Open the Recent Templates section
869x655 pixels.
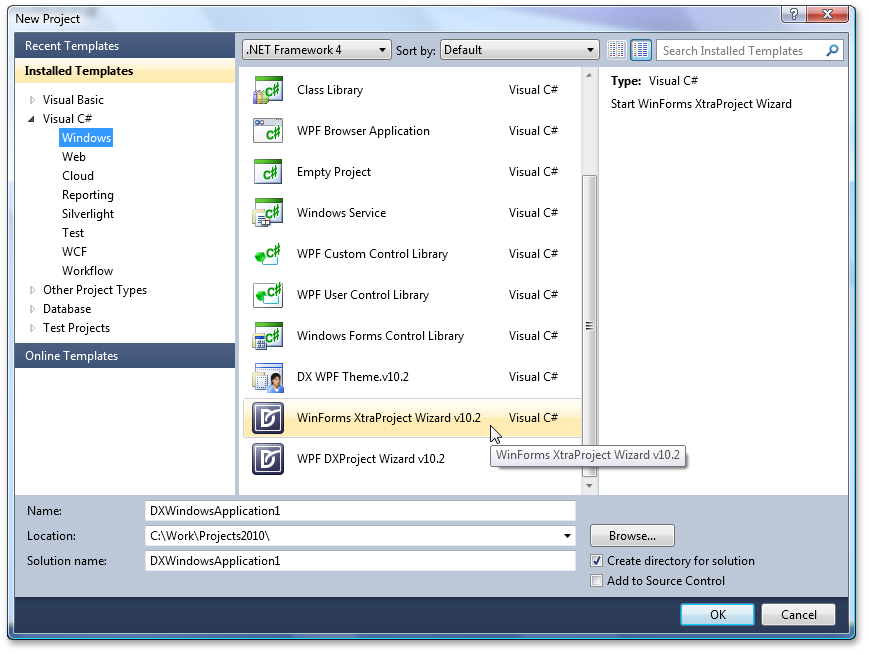pyautogui.click(x=125, y=45)
